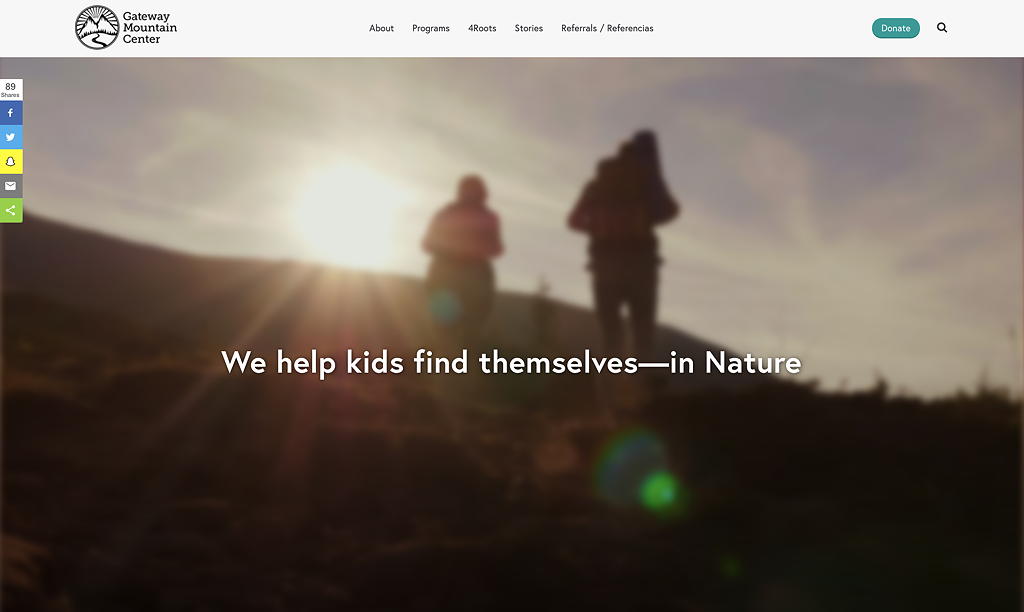Viewport: 1024px width, 612px height.
Task: Share via the yellow Snapchat icon
Action: coord(11,161)
